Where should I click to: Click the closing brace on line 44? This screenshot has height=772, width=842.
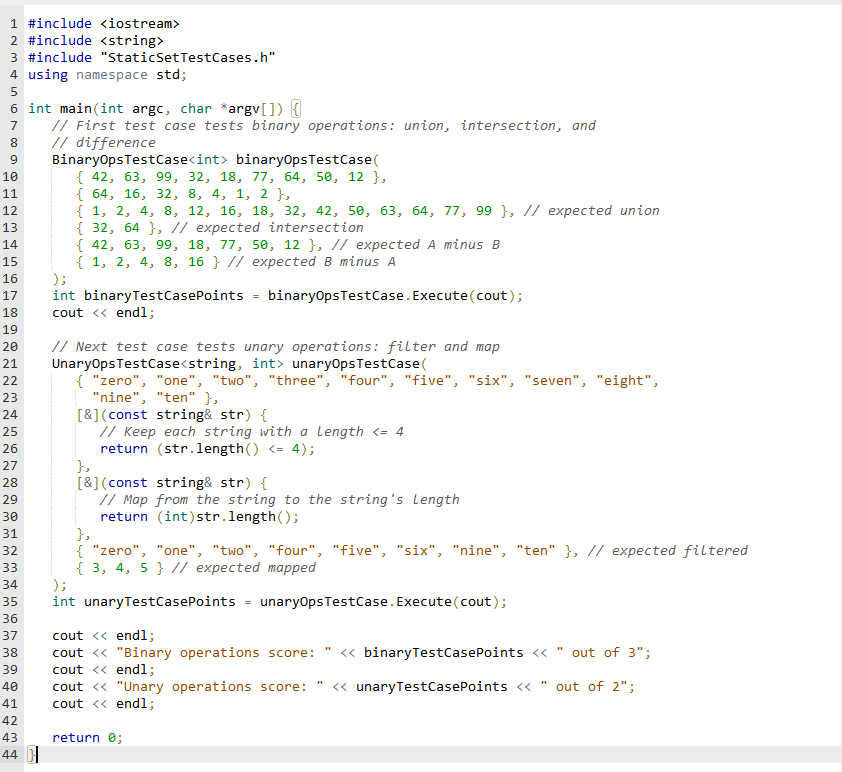click(31, 754)
